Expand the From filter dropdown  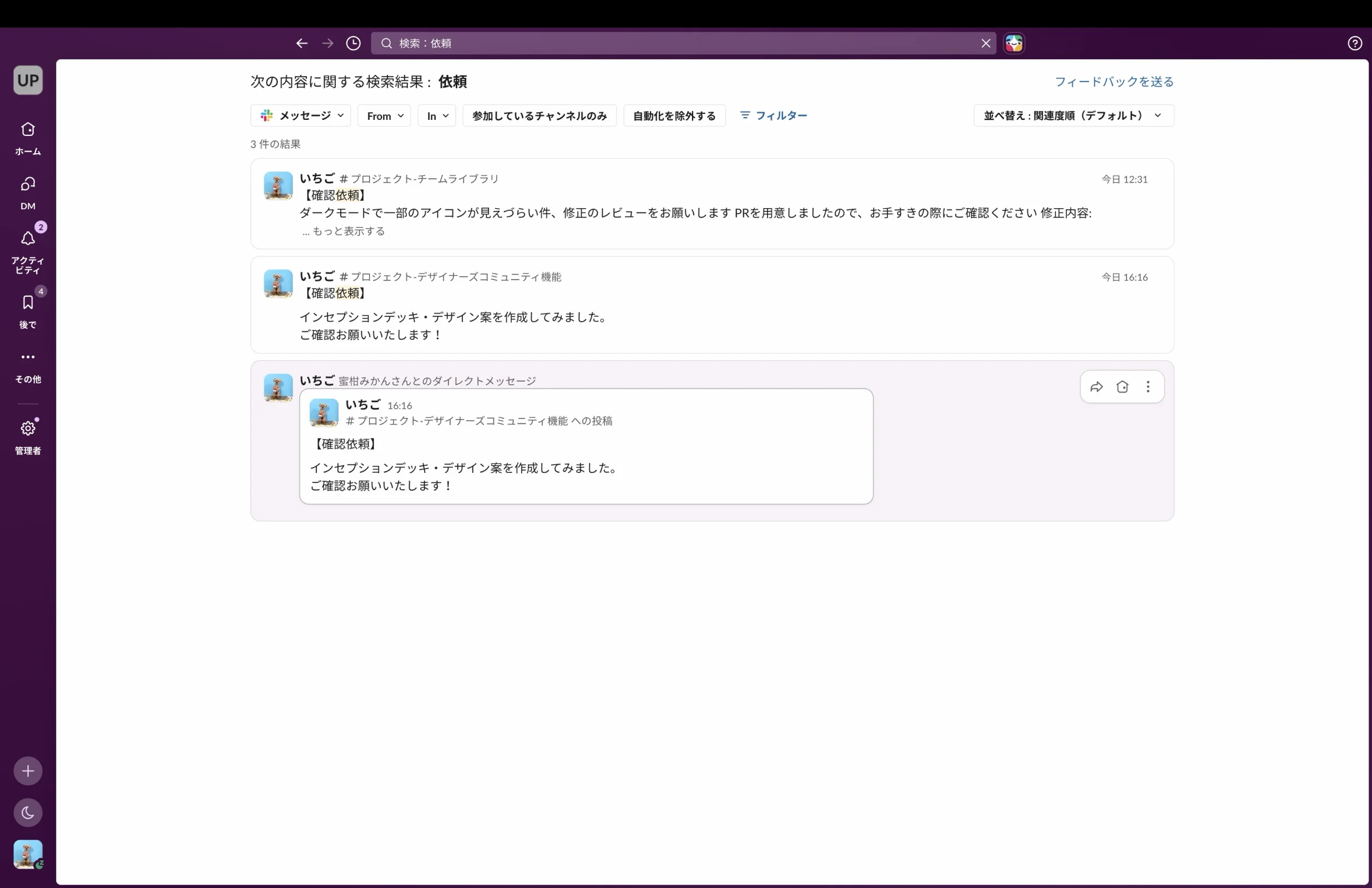coord(384,116)
